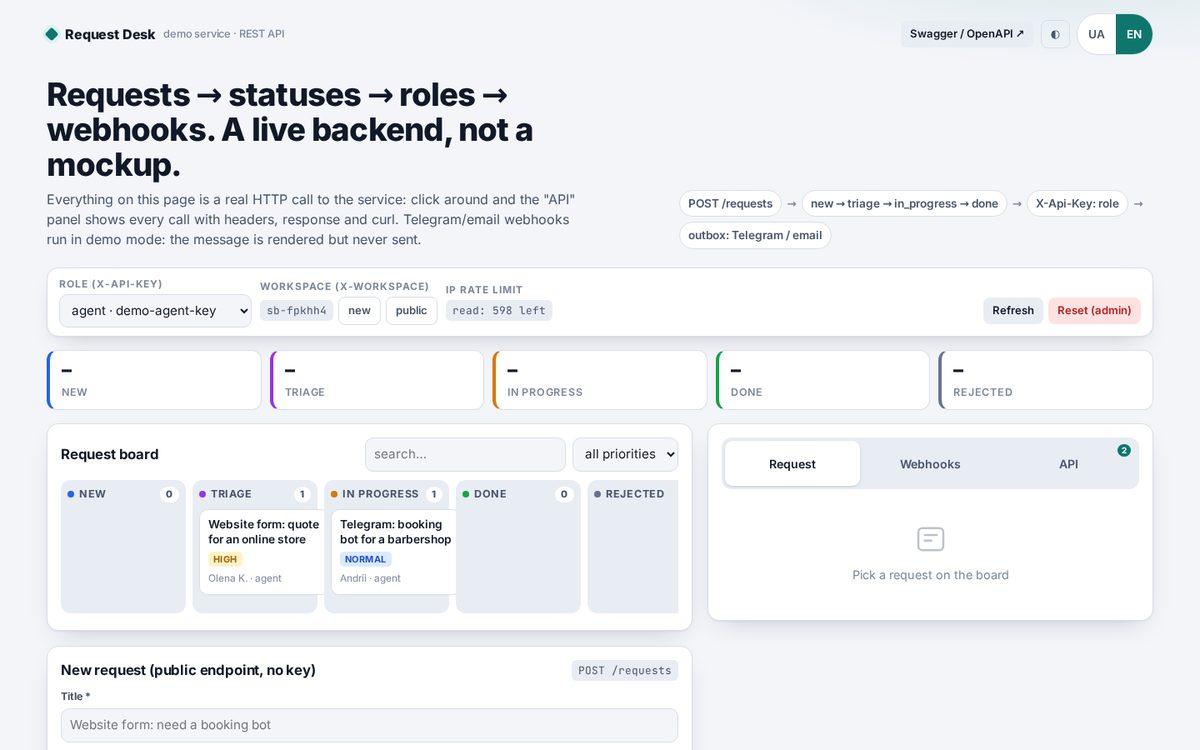Switch language to UA
The height and width of the screenshot is (750, 1200).
tap(1096, 34)
